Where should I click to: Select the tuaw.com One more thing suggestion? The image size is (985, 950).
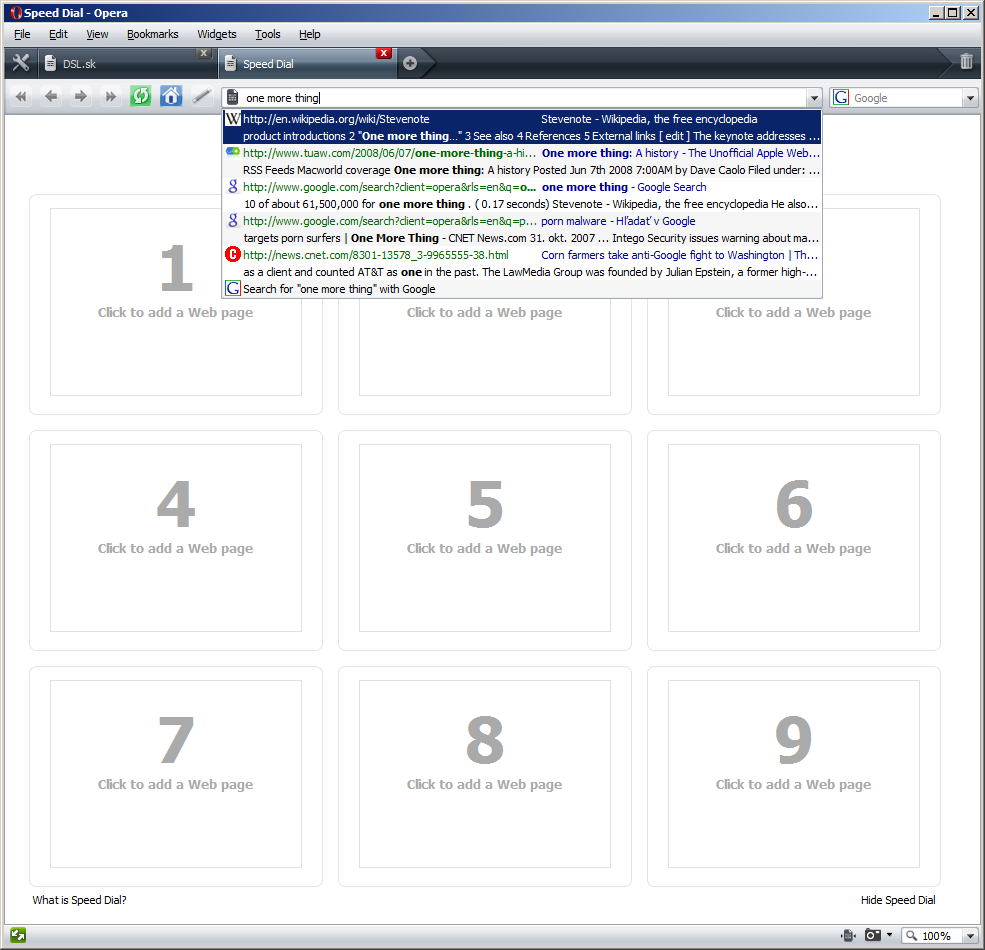(522, 161)
